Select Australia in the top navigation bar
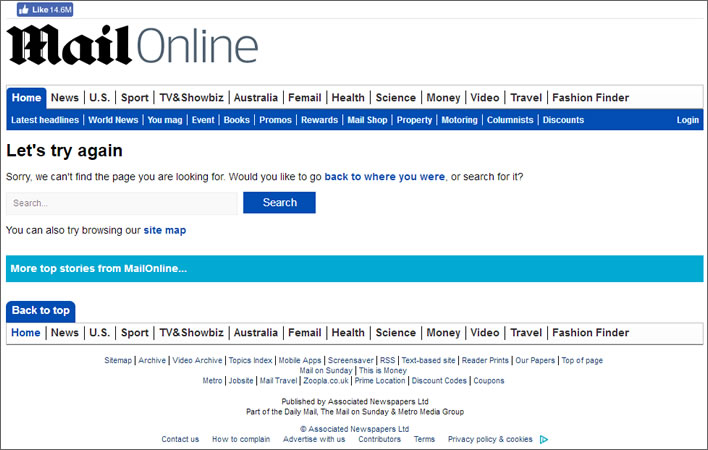Image resolution: width=708 pixels, height=450 pixels. pyautogui.click(x=256, y=97)
